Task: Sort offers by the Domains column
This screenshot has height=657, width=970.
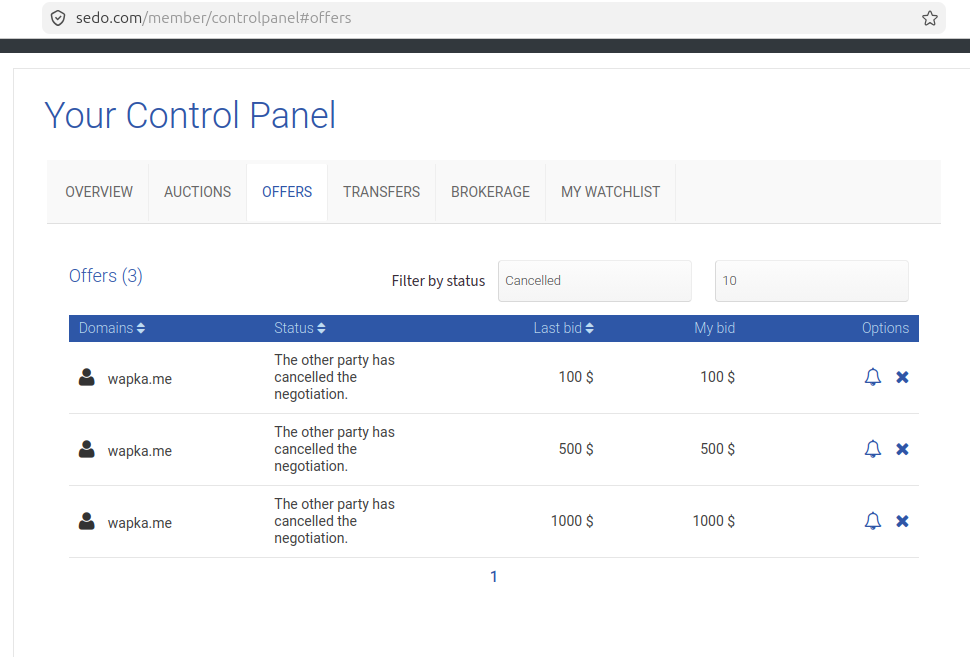Action: pos(112,328)
